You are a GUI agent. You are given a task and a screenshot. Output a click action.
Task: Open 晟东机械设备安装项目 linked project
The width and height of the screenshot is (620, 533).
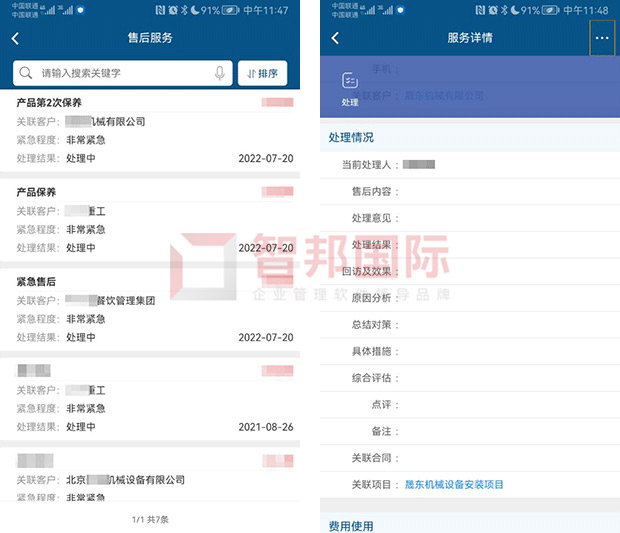[x=454, y=485]
